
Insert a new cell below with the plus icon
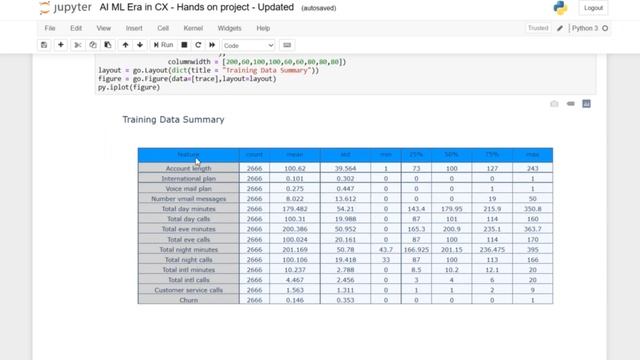point(61,45)
